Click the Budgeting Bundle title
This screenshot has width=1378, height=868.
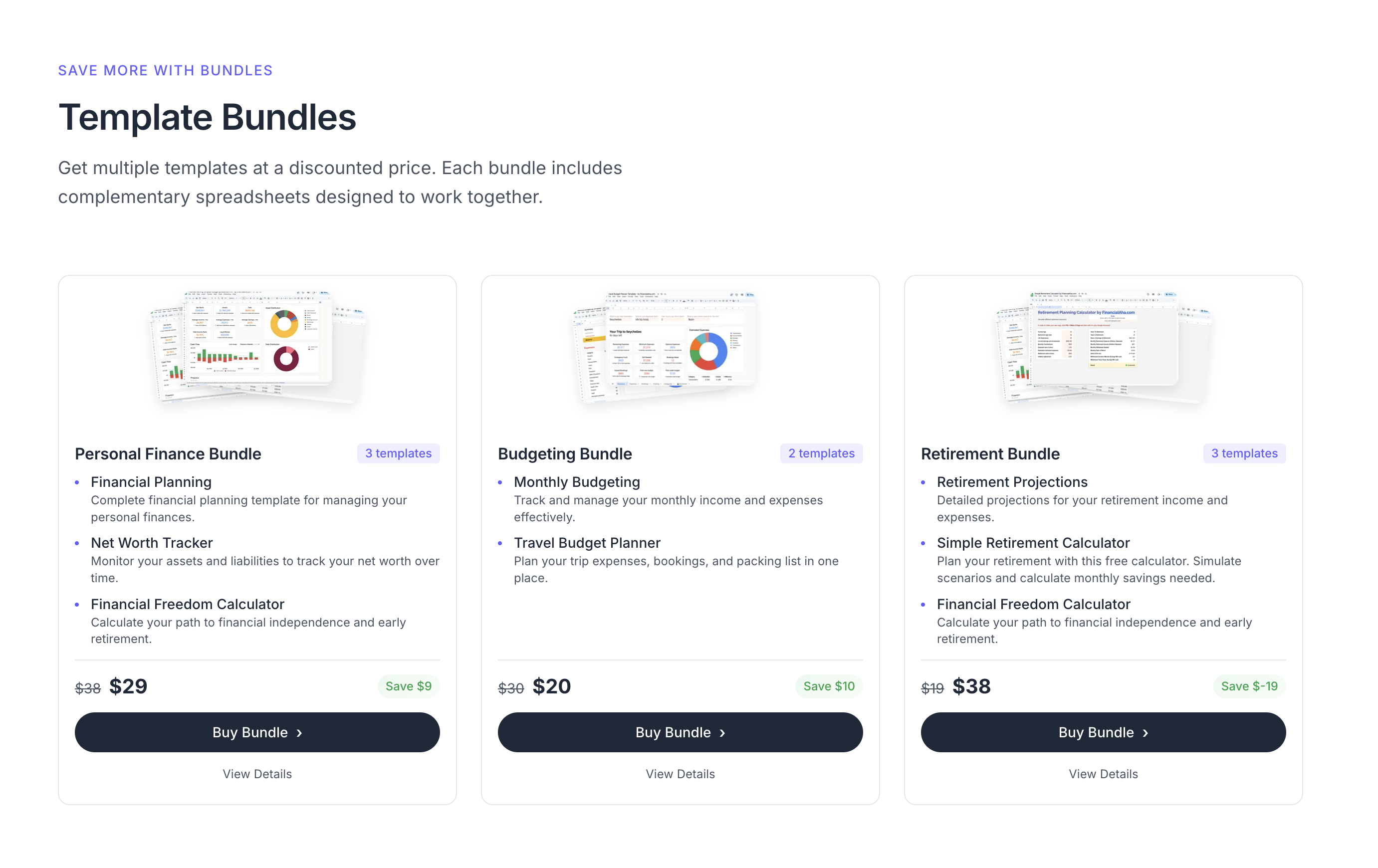point(564,454)
